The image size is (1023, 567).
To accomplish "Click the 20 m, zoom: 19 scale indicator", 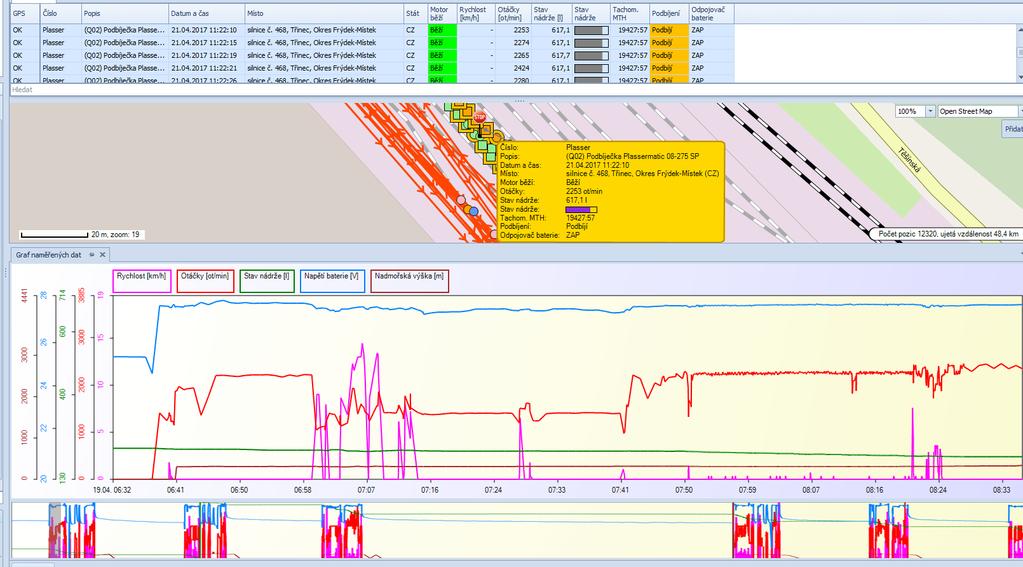I will point(80,234).
